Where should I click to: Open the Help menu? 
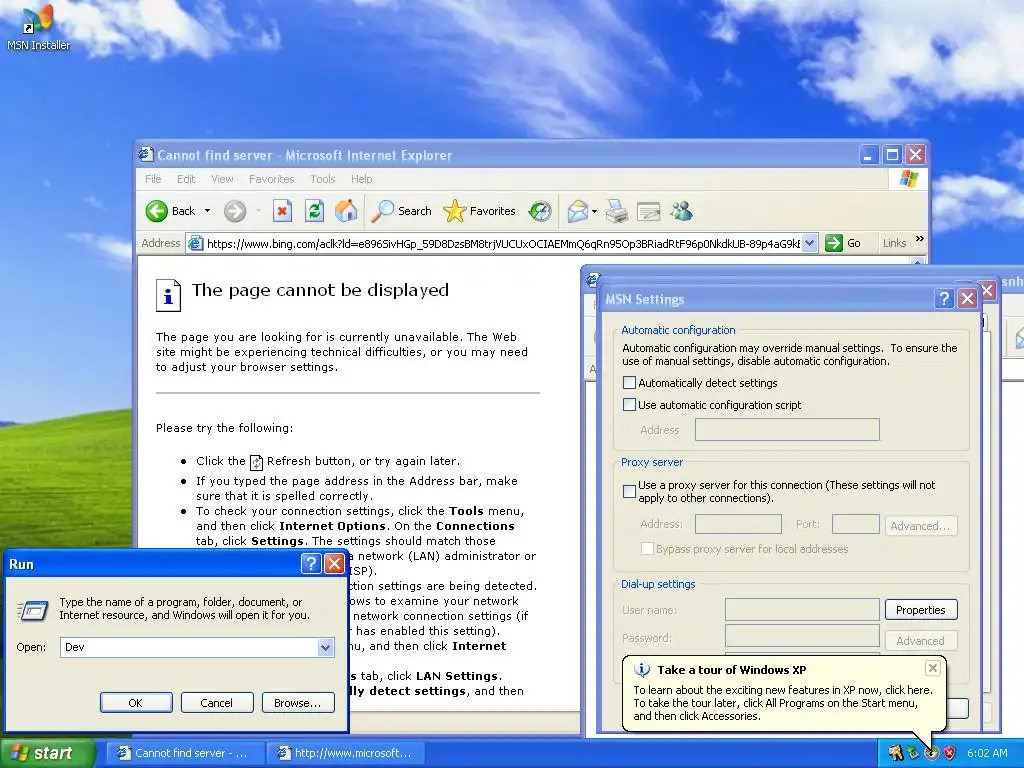[361, 179]
